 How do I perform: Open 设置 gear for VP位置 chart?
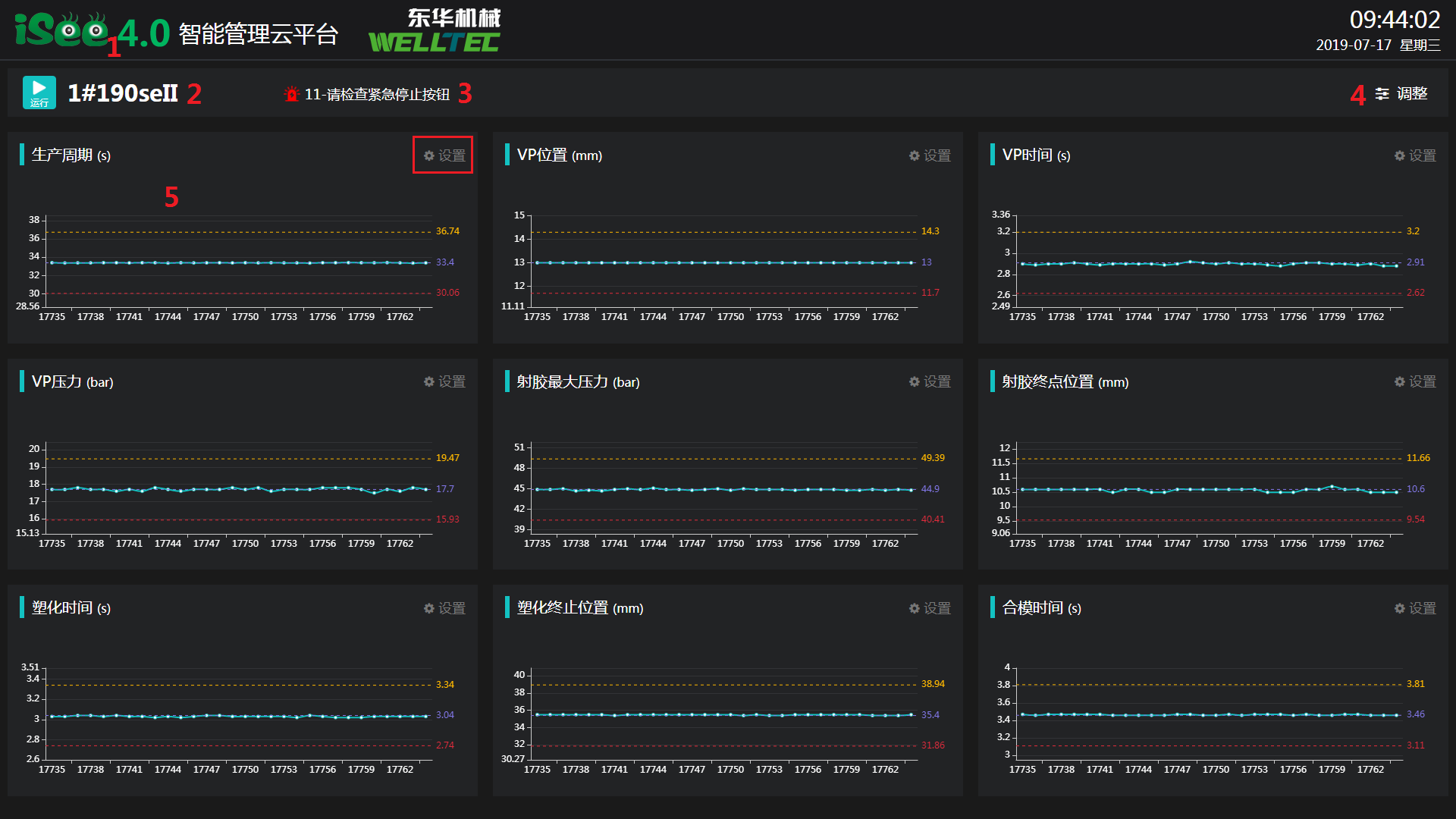click(x=915, y=155)
